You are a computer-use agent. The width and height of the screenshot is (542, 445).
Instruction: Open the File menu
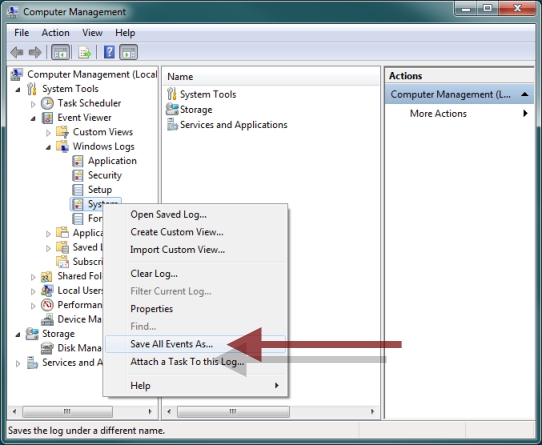(21, 33)
